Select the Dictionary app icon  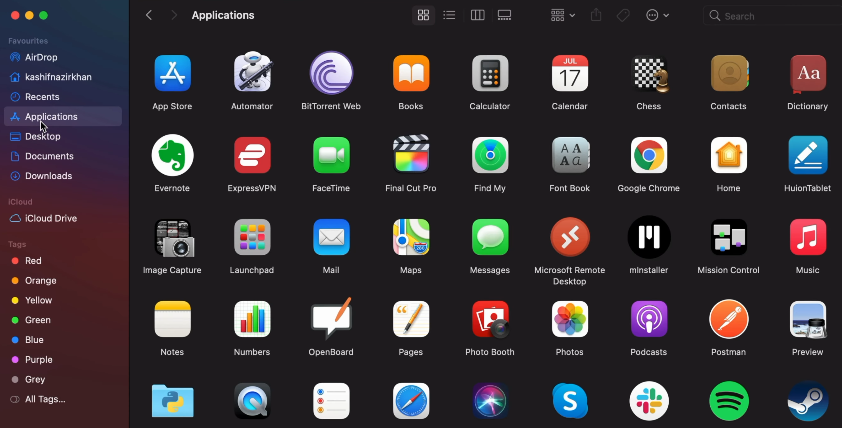pos(808,73)
